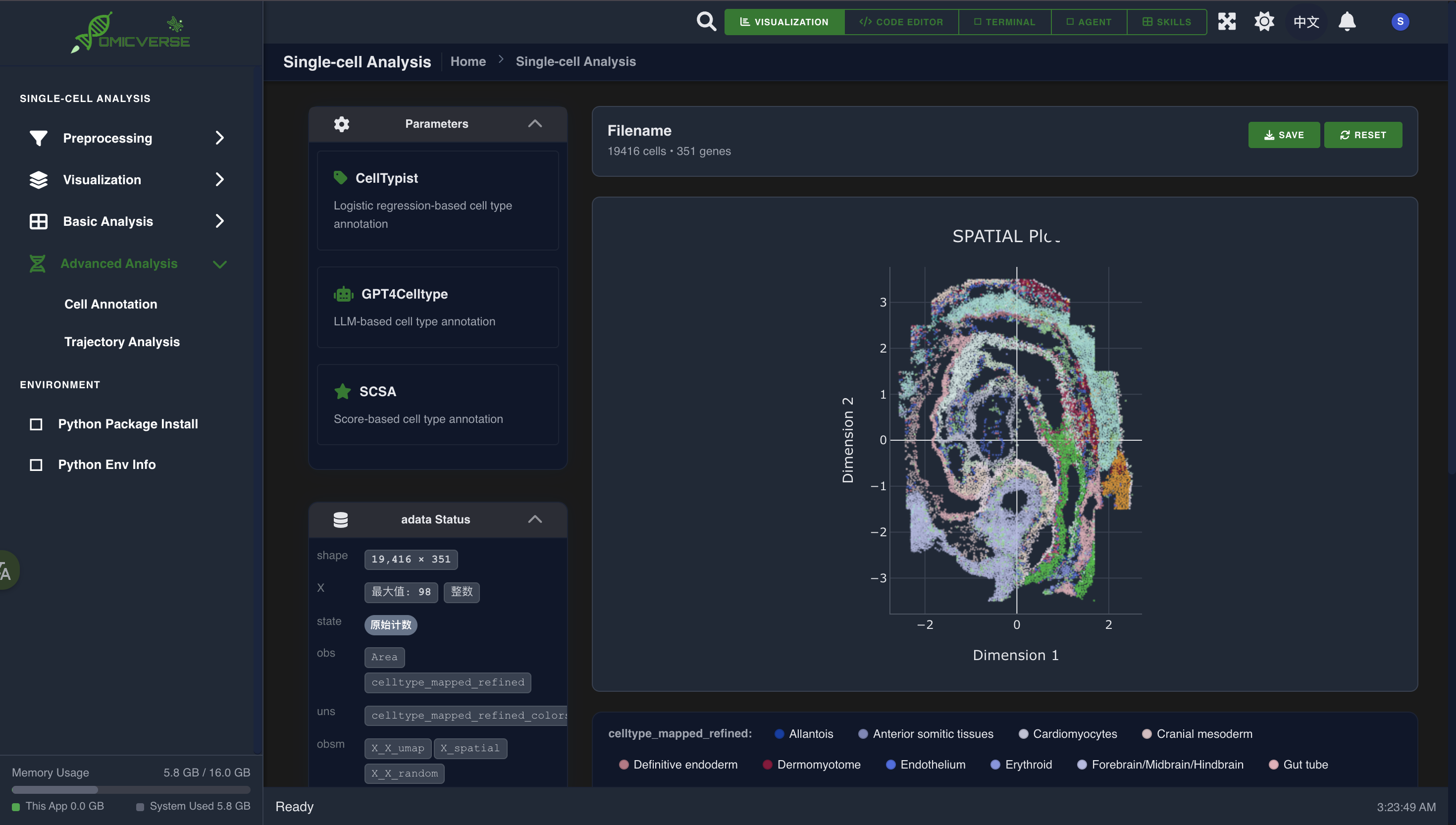Viewport: 1456px width, 825px height.
Task: Open the notifications bell
Action: pyautogui.click(x=1347, y=21)
